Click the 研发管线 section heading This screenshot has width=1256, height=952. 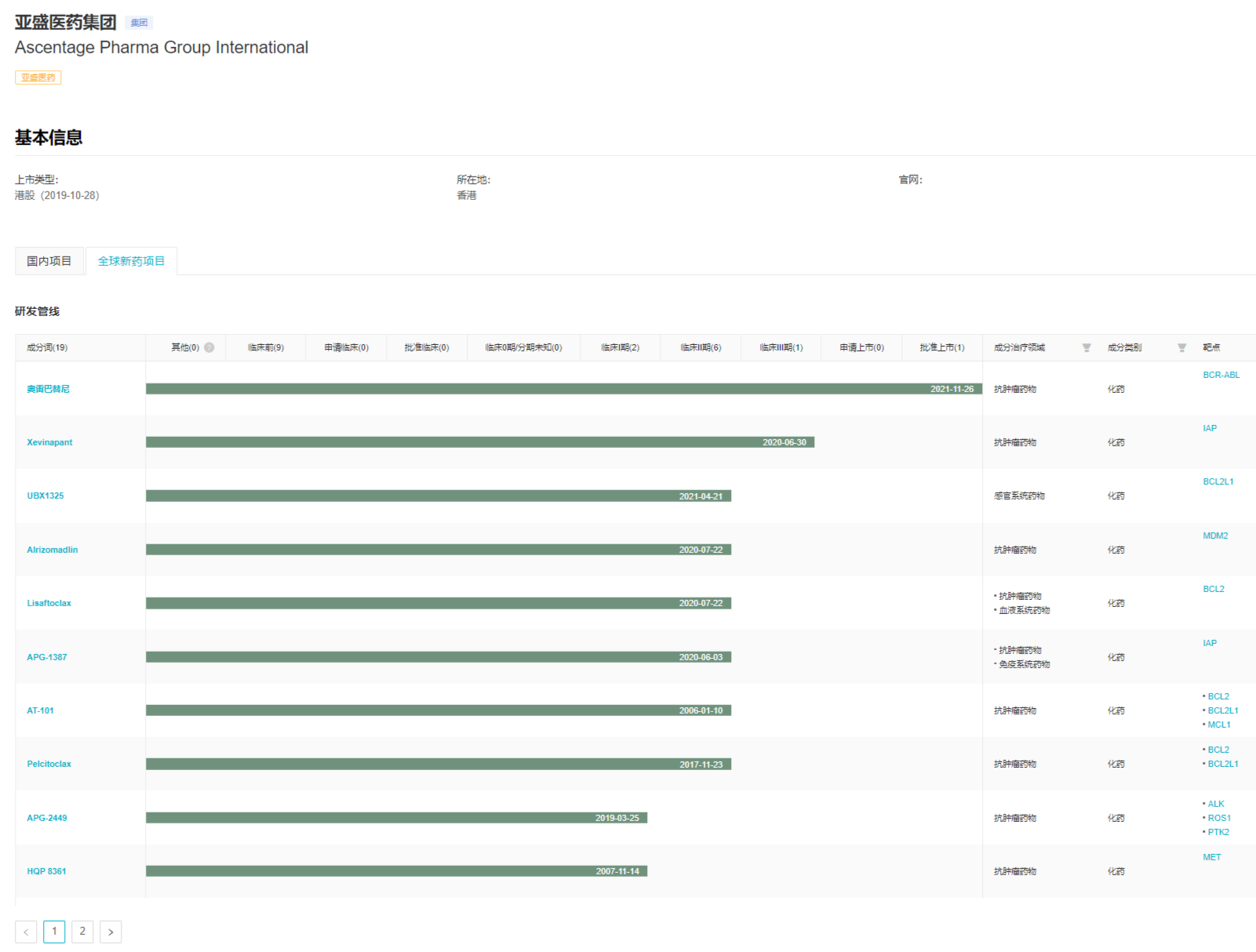click(x=37, y=311)
